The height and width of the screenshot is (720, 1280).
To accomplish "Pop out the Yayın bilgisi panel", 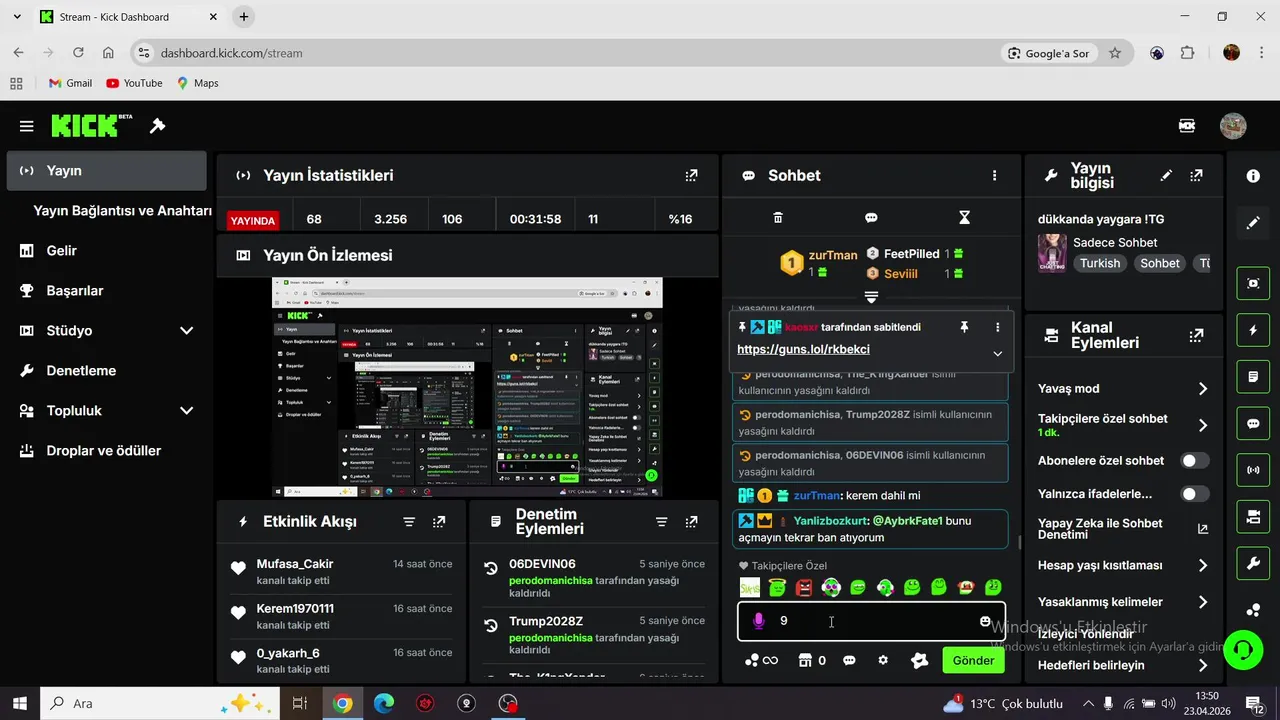I will [x=1196, y=175].
